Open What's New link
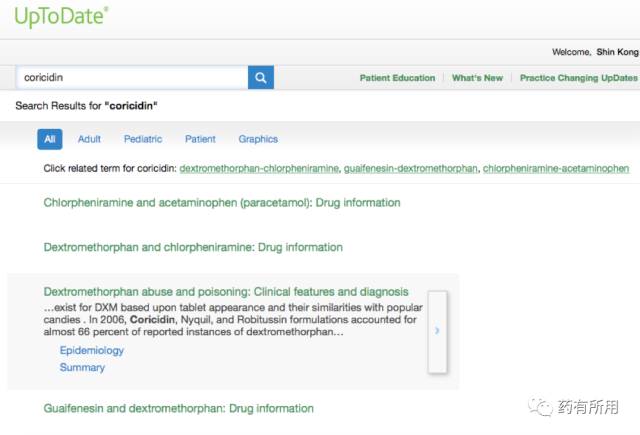Viewport: 640px width, 435px height. click(x=477, y=78)
